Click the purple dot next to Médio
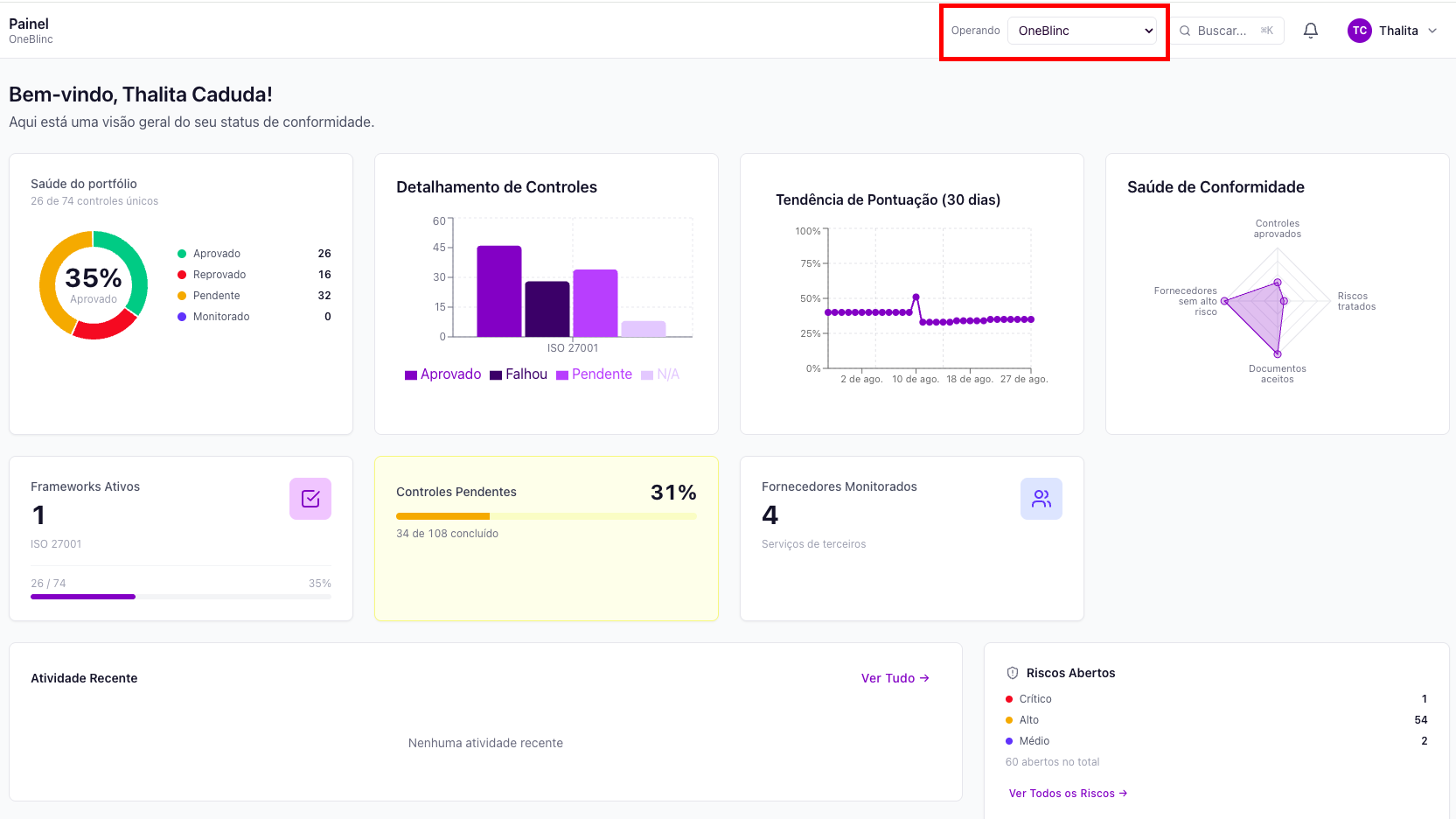Screen dimensions: 1456x819 click(1009, 741)
